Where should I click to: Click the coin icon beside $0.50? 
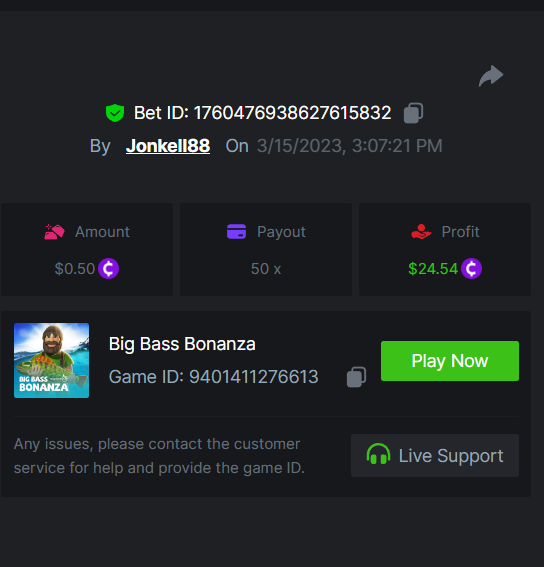[109, 269]
